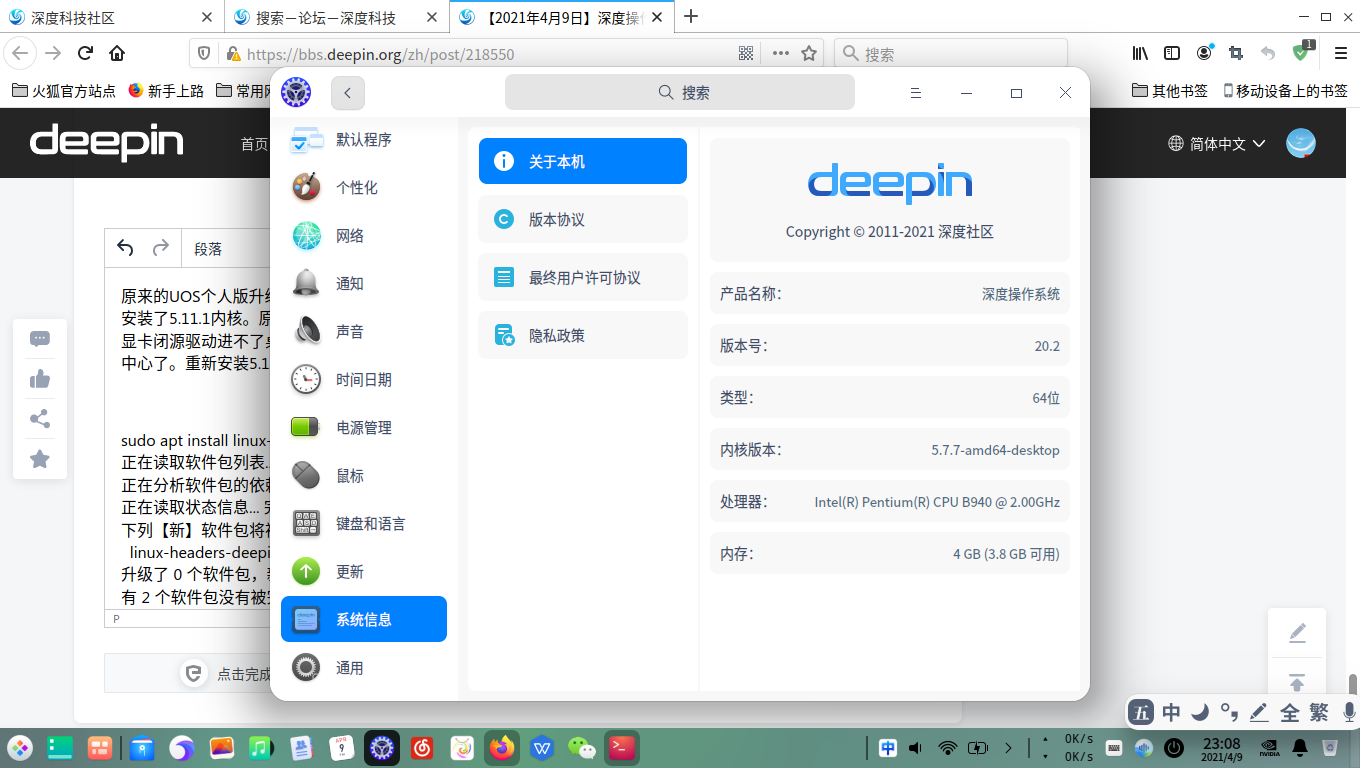Image resolution: width=1360 pixels, height=768 pixels.
Task: Open 声音 sound settings
Action: point(363,332)
